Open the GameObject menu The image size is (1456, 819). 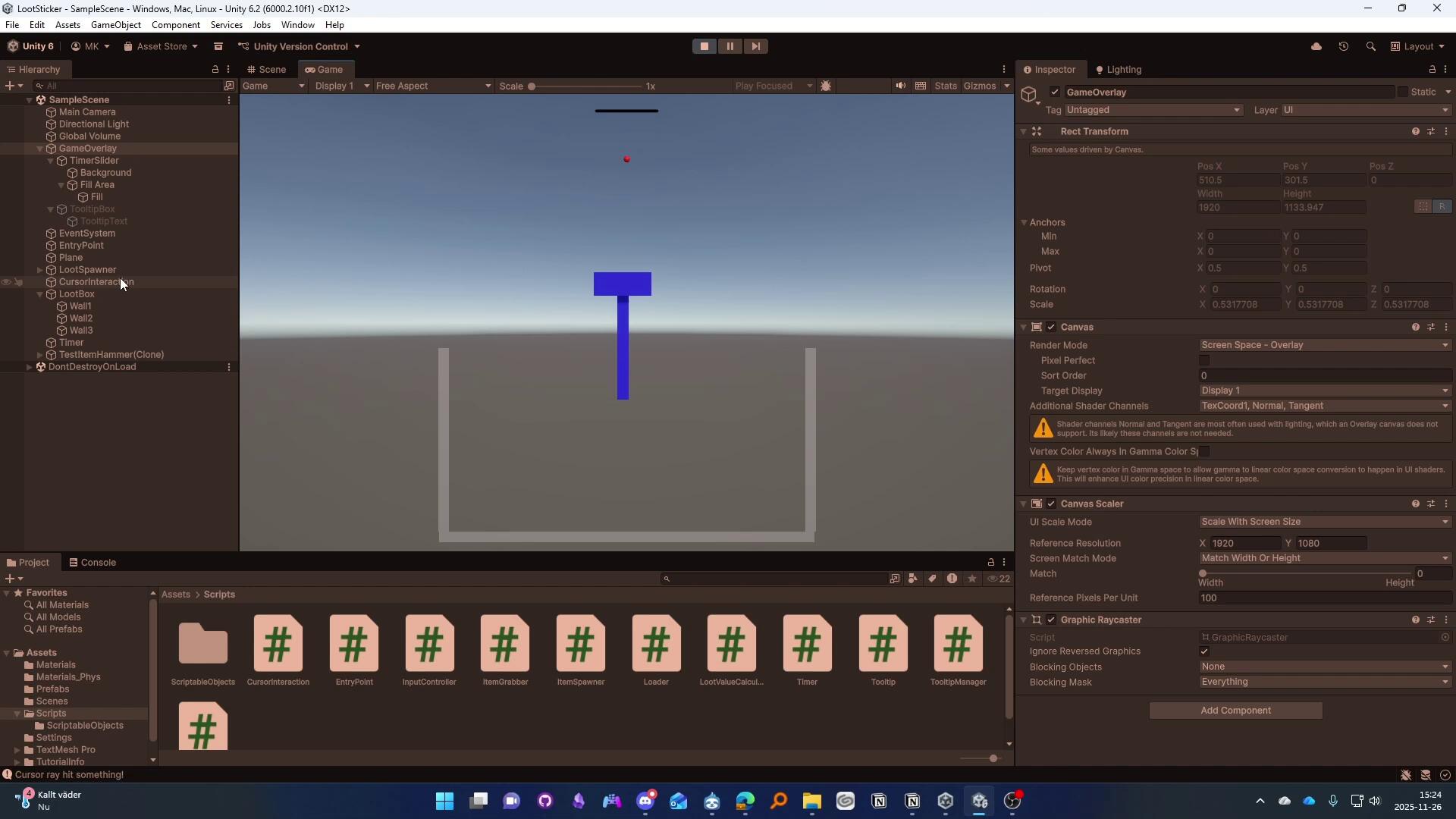(116, 25)
